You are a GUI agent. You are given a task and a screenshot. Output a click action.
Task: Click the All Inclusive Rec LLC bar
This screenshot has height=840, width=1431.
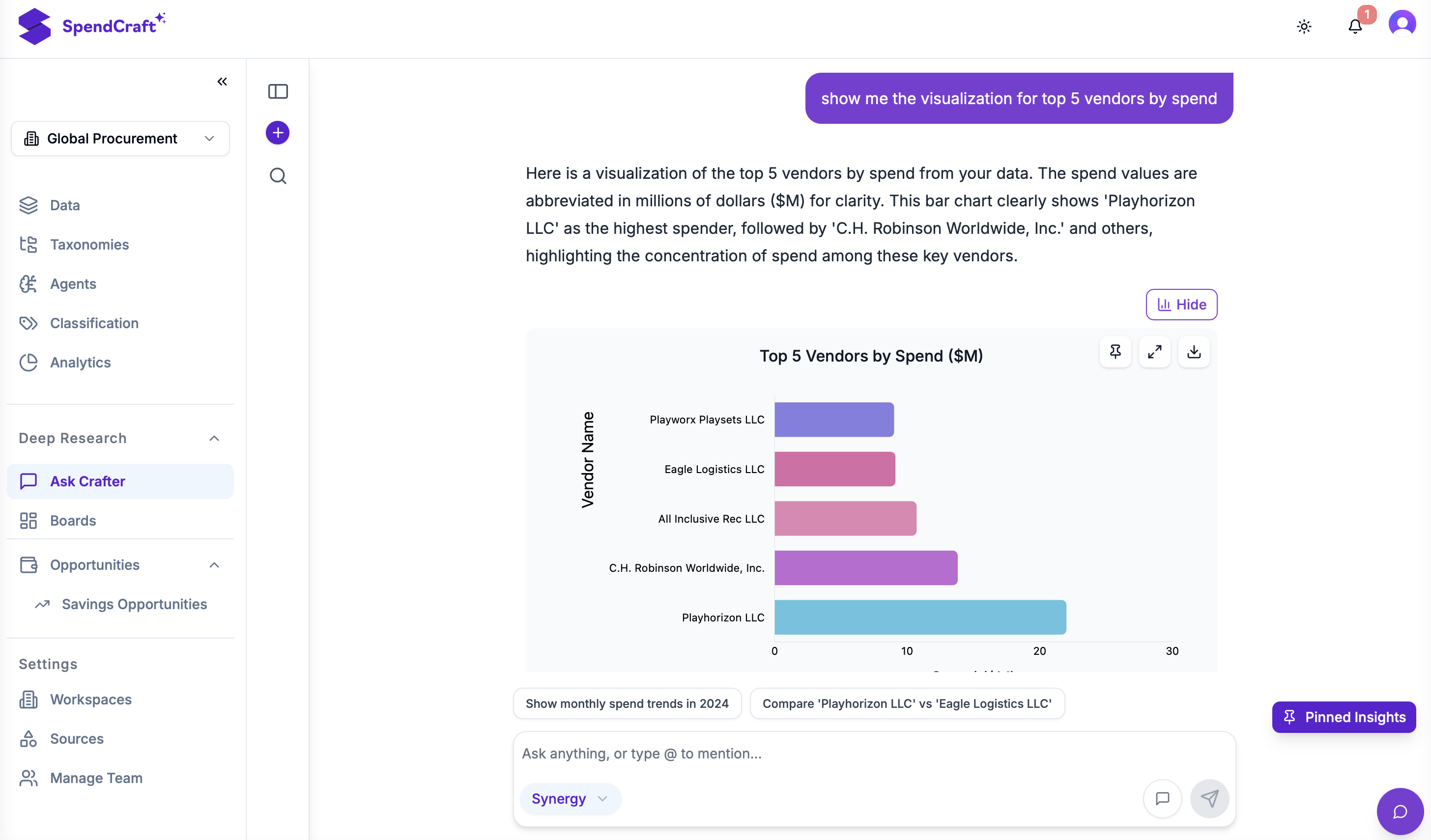[x=846, y=518]
